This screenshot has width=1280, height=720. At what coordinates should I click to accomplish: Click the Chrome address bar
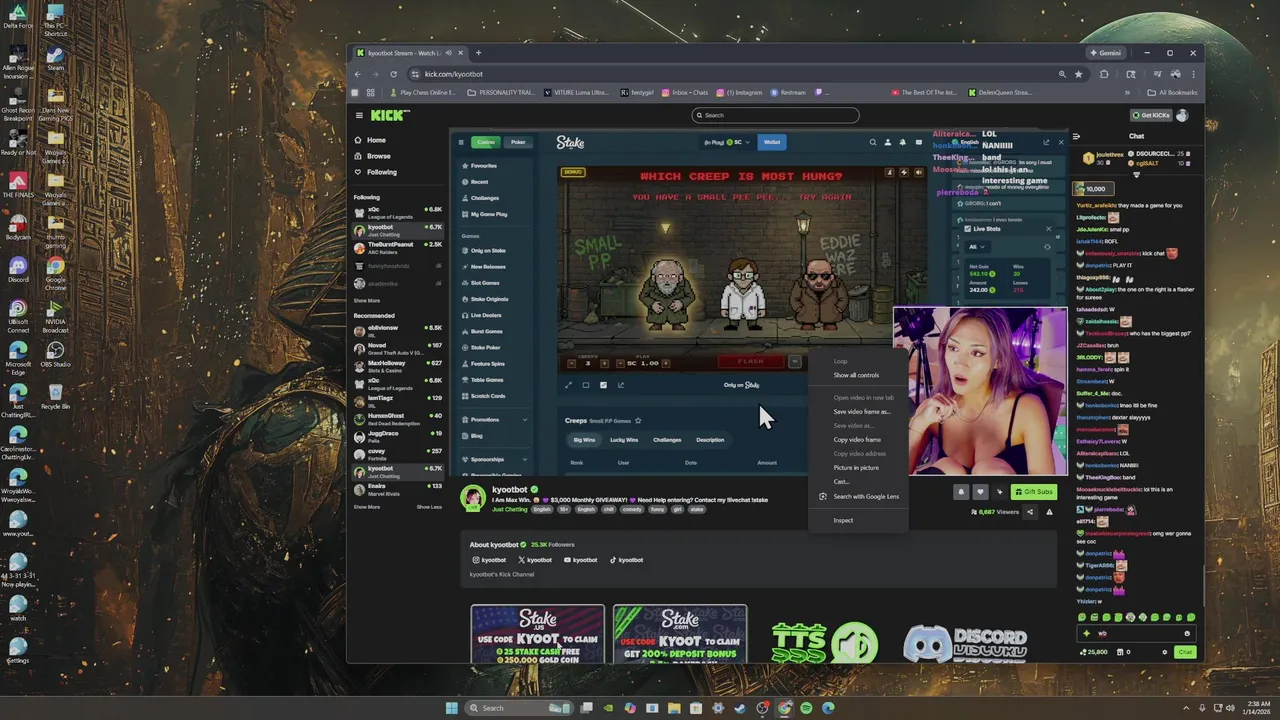point(735,74)
